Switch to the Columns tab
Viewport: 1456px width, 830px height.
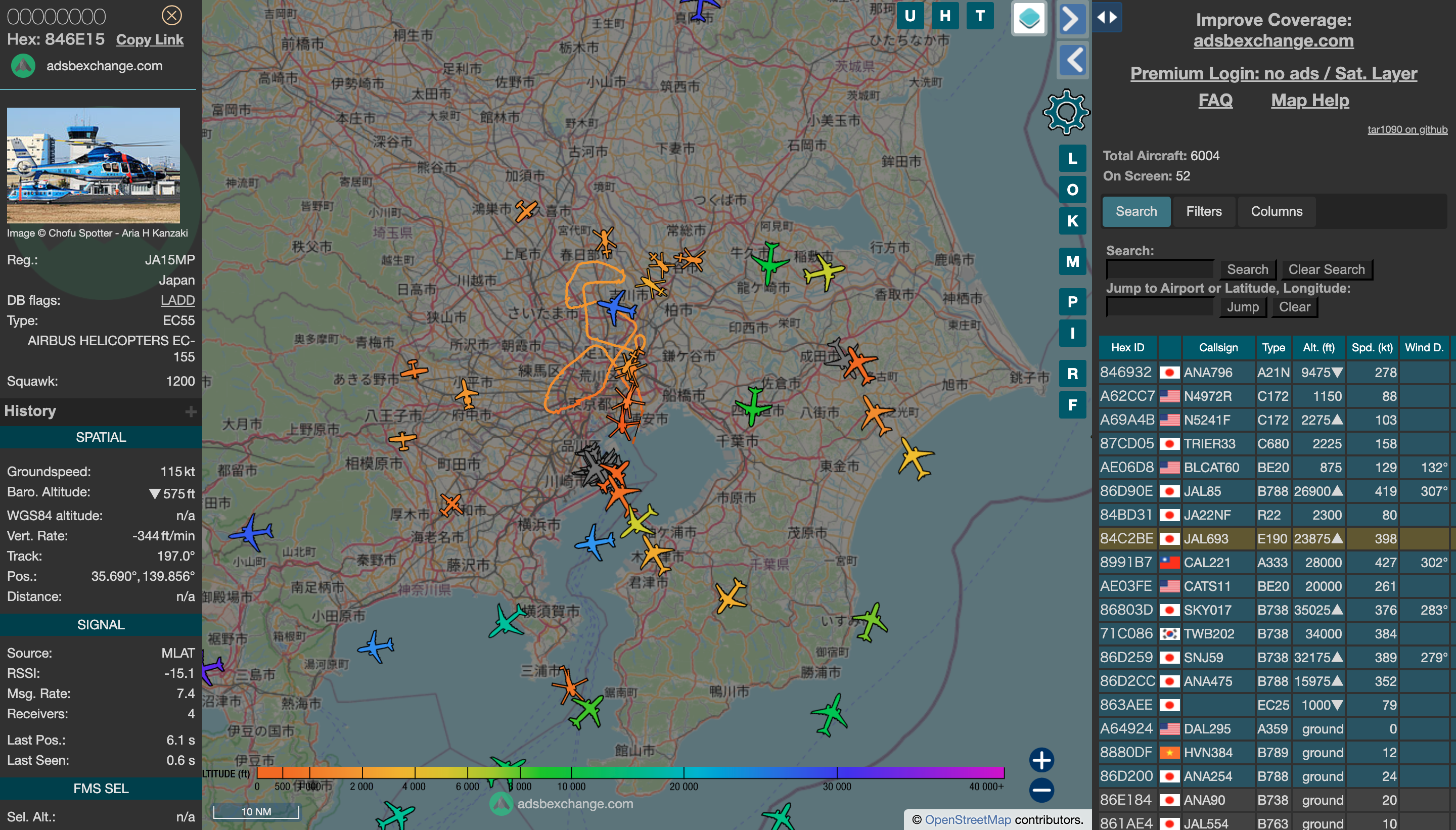[x=1277, y=211]
